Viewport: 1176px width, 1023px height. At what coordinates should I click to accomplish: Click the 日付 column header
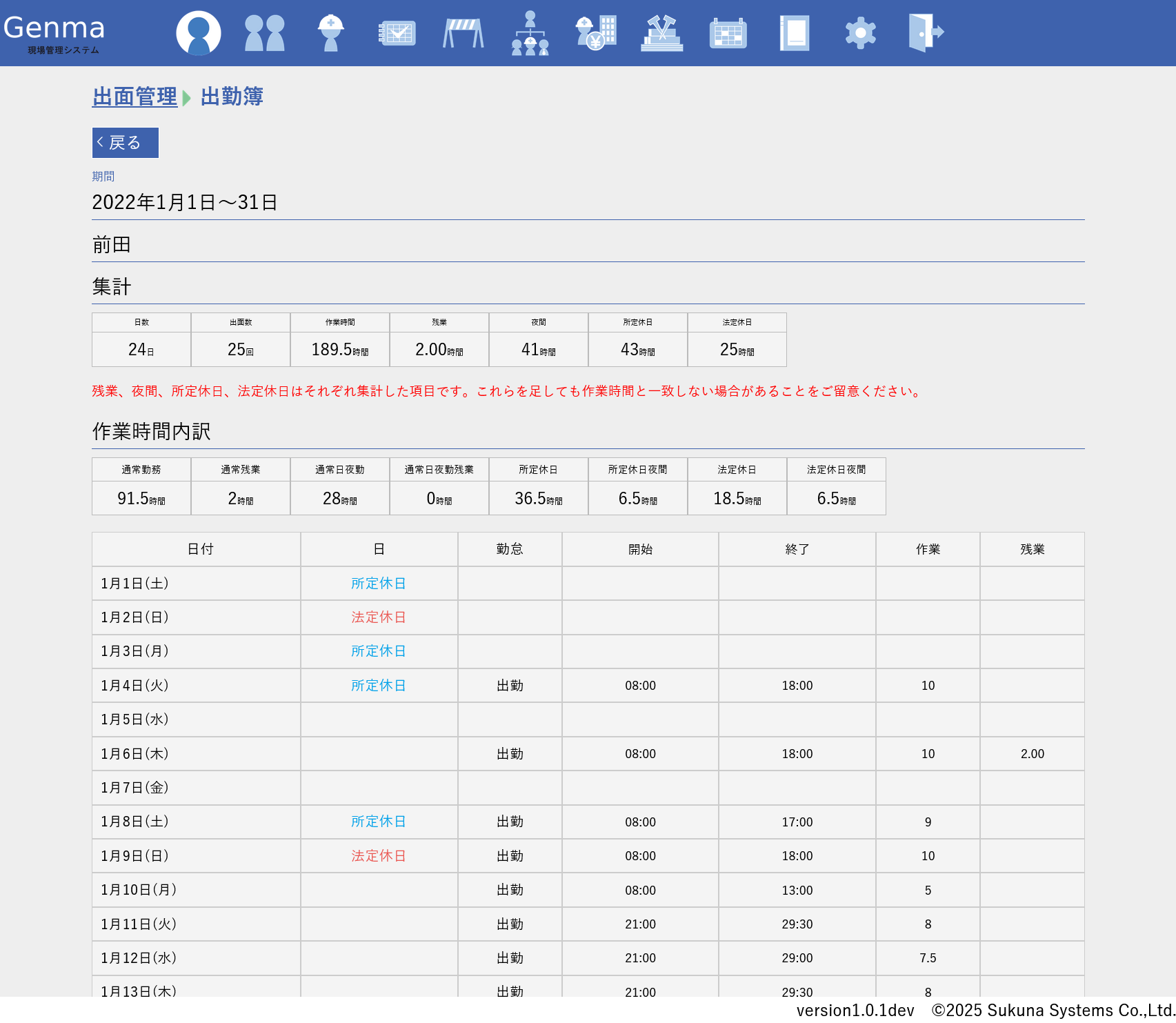pos(200,549)
